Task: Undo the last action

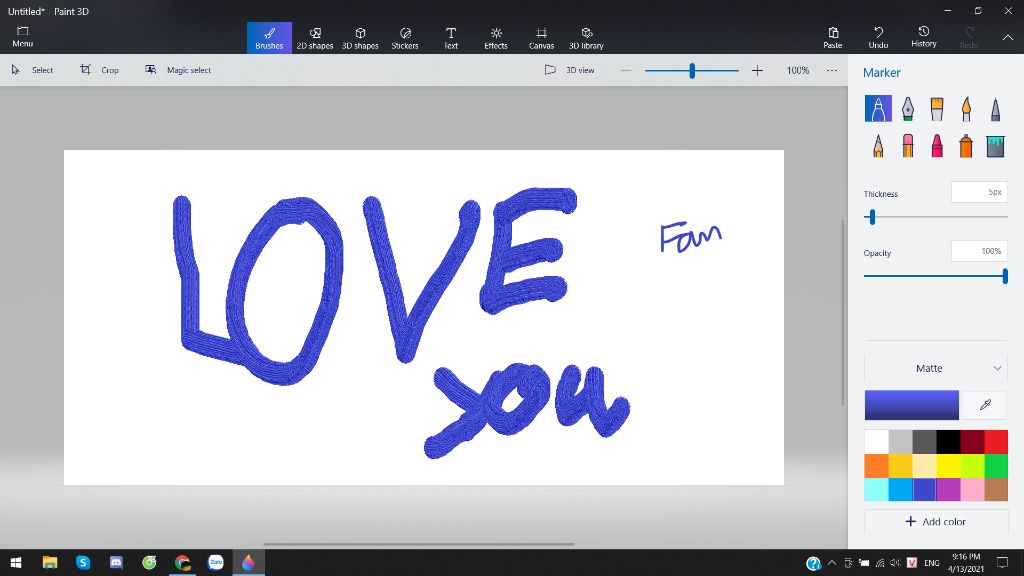Action: click(x=878, y=37)
